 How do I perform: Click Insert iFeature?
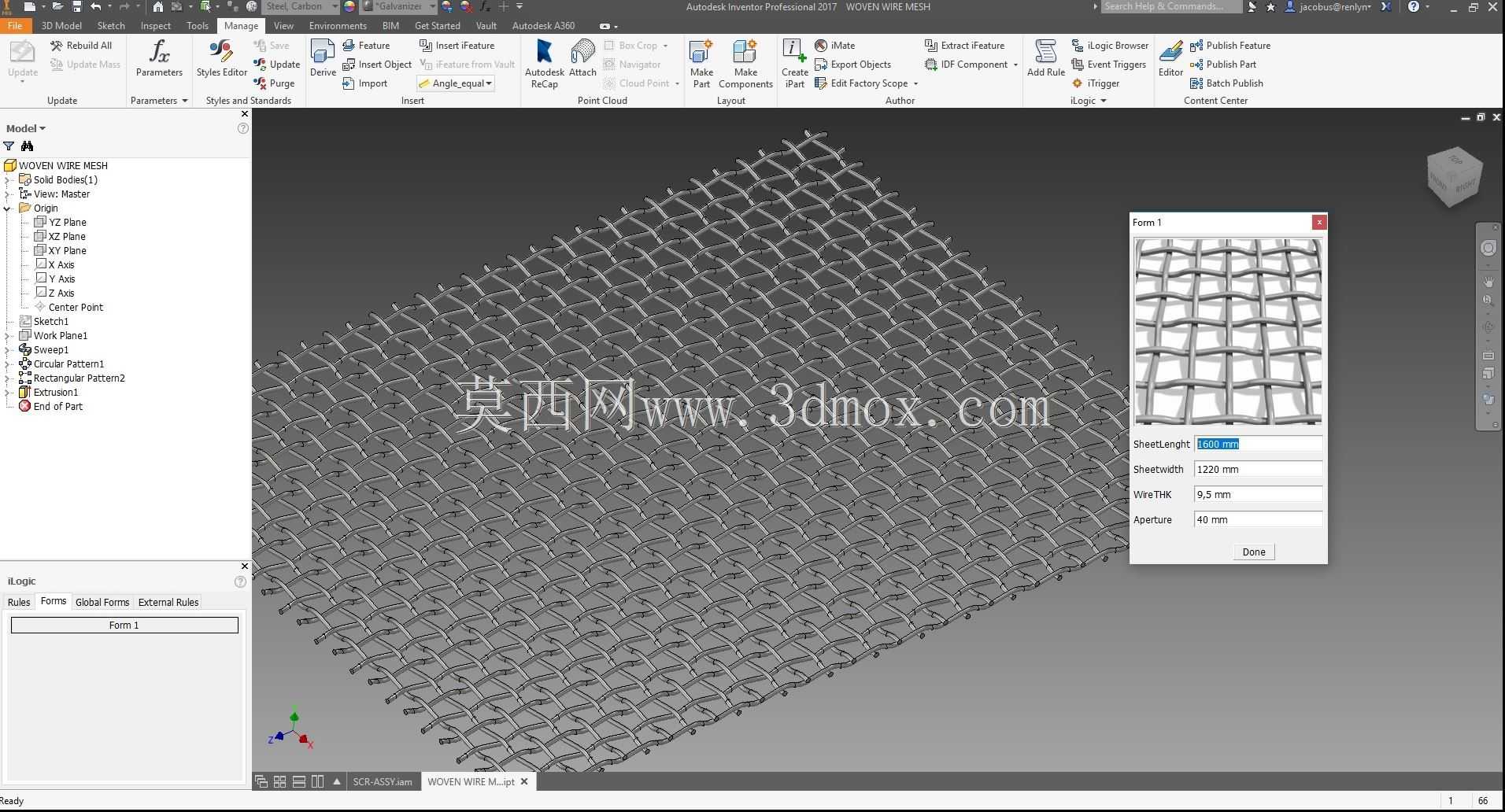(x=457, y=46)
